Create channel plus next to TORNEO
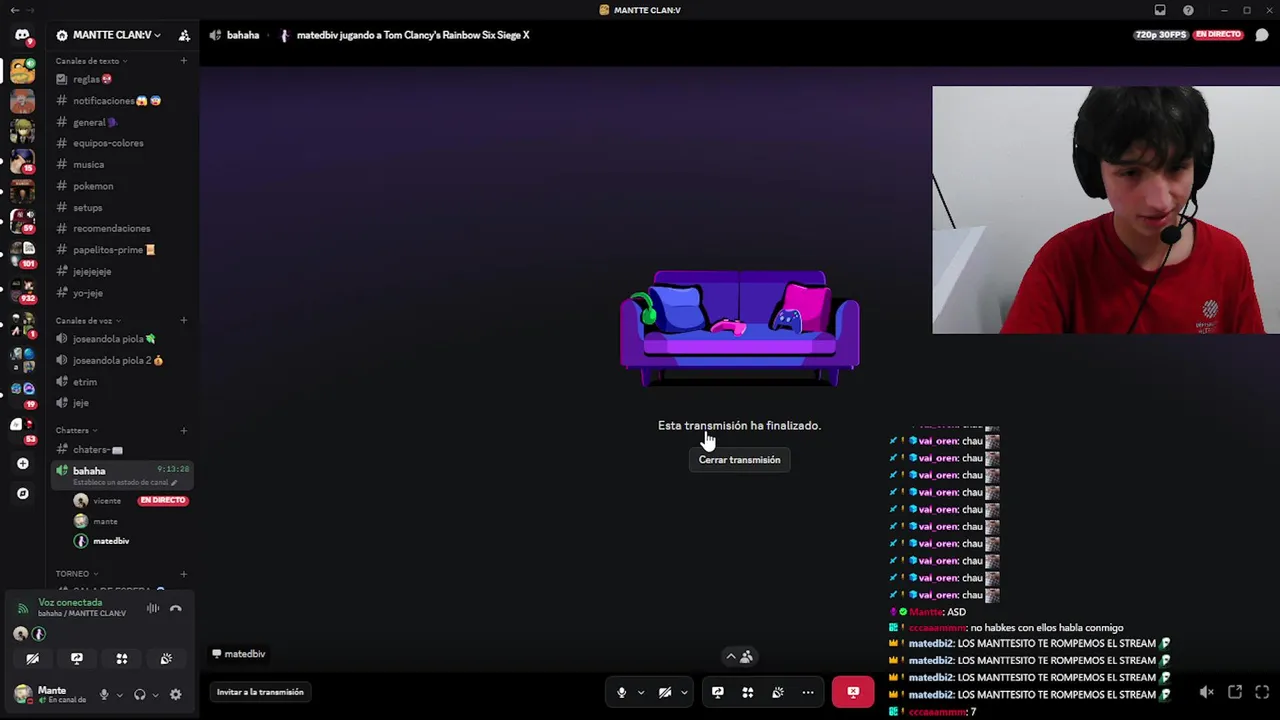The height and width of the screenshot is (720, 1280). point(183,574)
